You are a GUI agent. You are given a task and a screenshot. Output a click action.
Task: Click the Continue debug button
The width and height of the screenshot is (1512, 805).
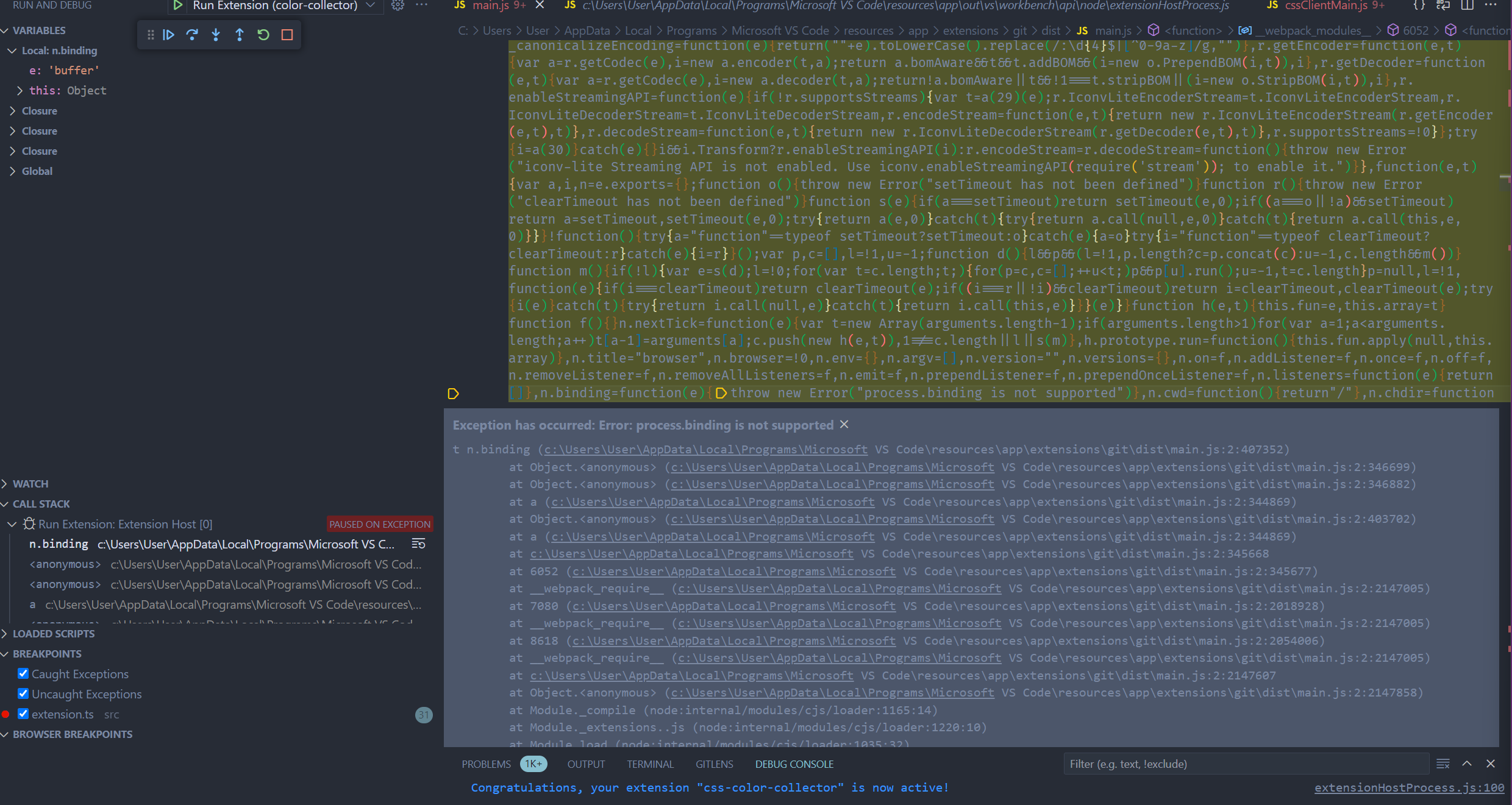point(168,35)
